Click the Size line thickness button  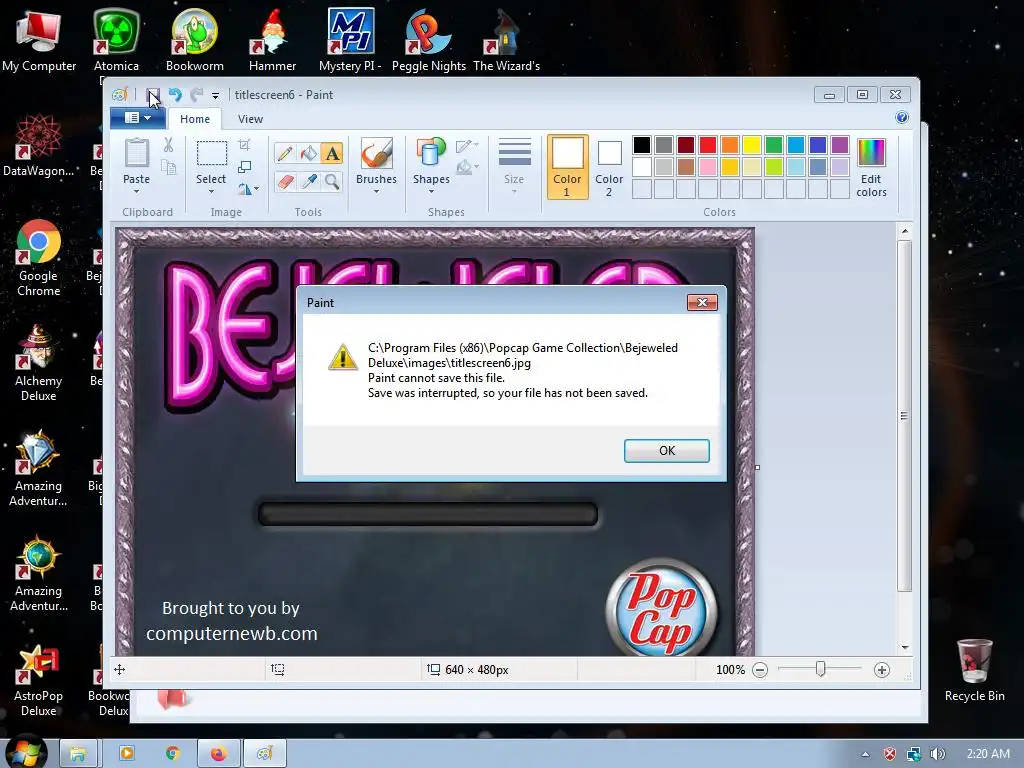coord(514,165)
